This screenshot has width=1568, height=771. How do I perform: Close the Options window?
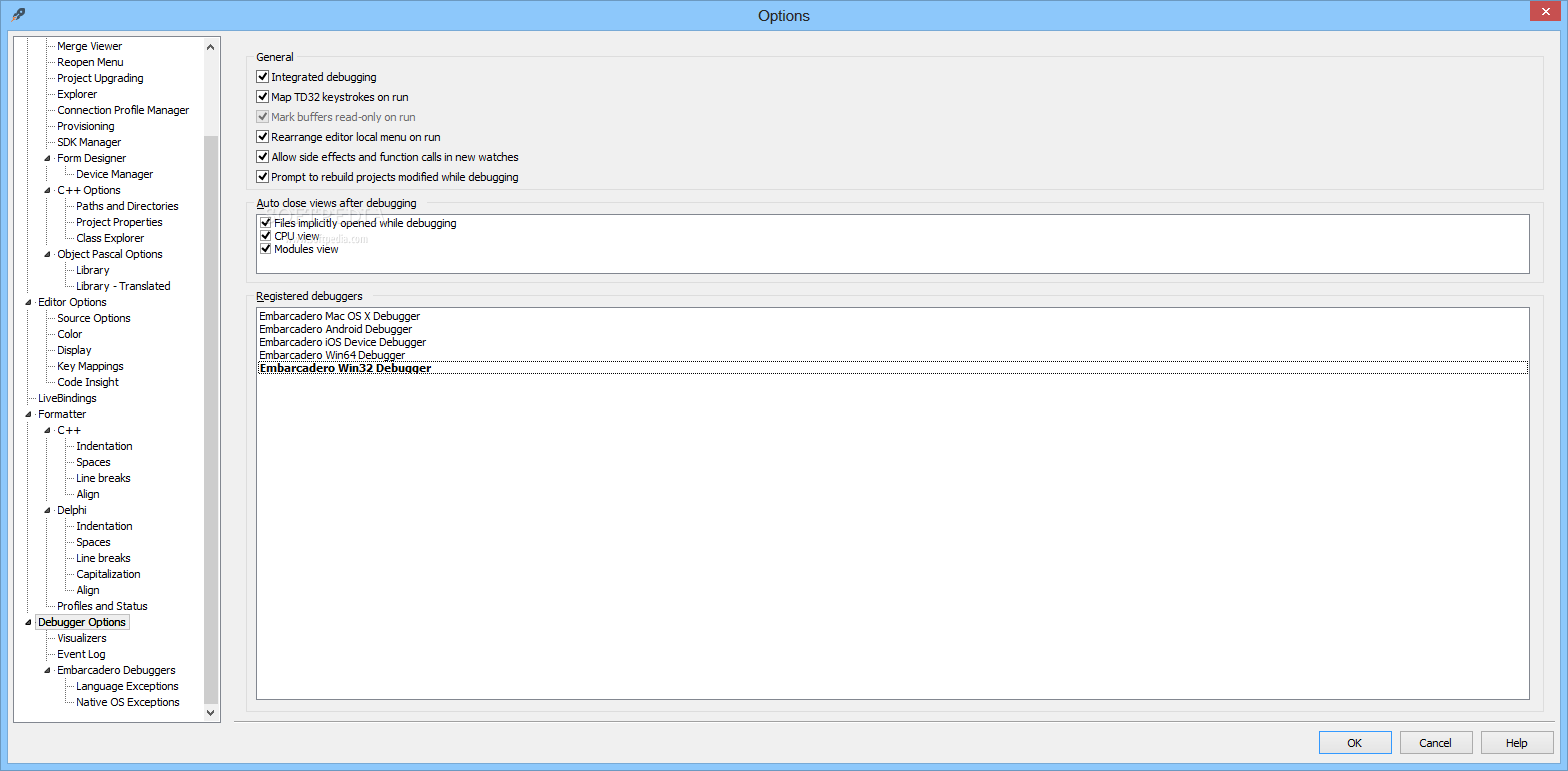[x=1544, y=12]
